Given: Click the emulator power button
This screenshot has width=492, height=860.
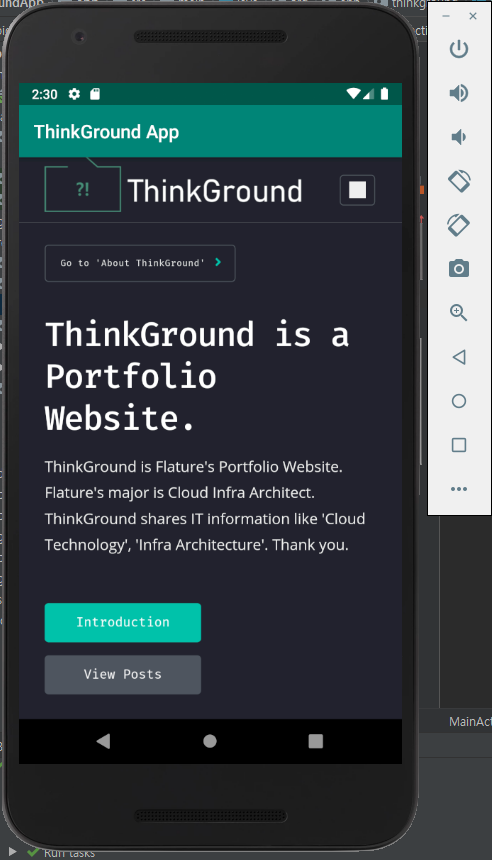Looking at the screenshot, I should (x=459, y=49).
